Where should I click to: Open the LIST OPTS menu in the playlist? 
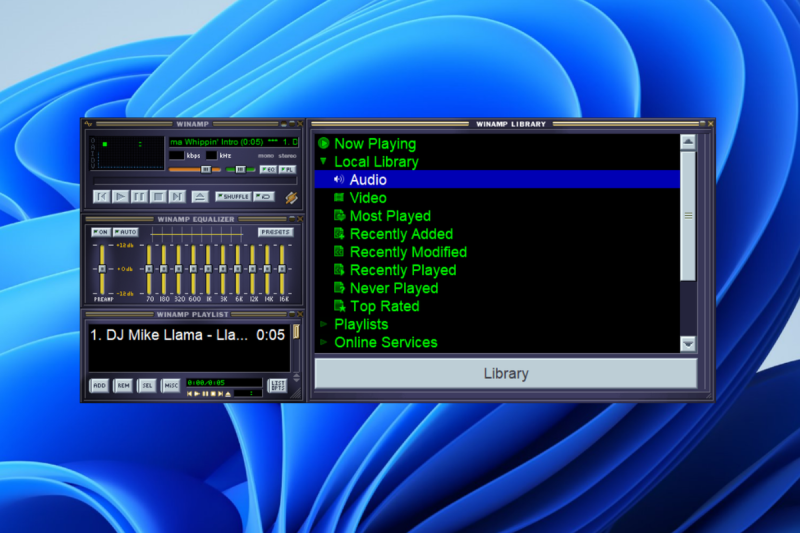click(x=278, y=386)
